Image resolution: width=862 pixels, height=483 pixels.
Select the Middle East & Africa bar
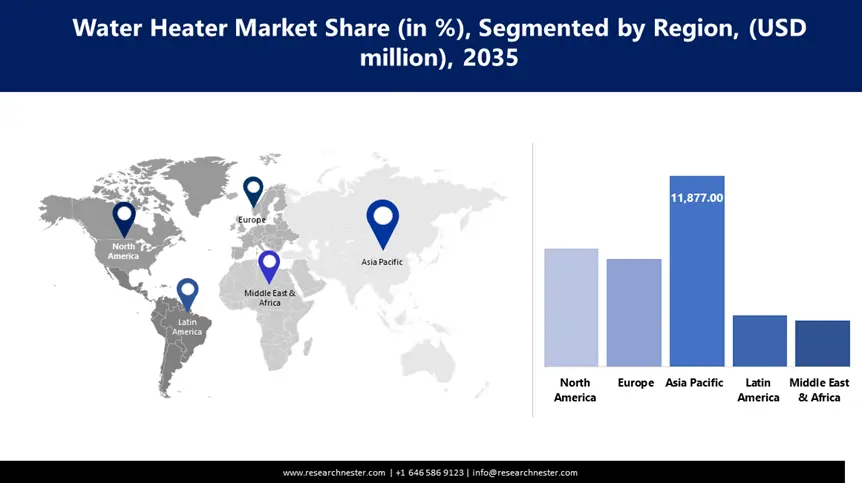click(822, 343)
